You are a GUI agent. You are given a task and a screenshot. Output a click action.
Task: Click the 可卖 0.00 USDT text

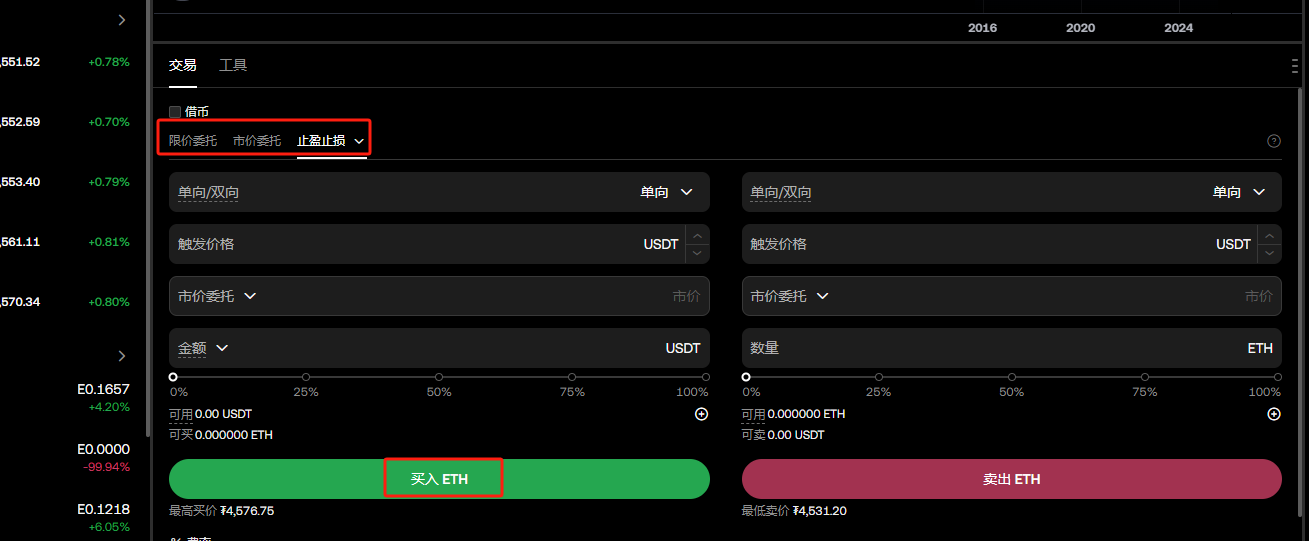pos(783,435)
